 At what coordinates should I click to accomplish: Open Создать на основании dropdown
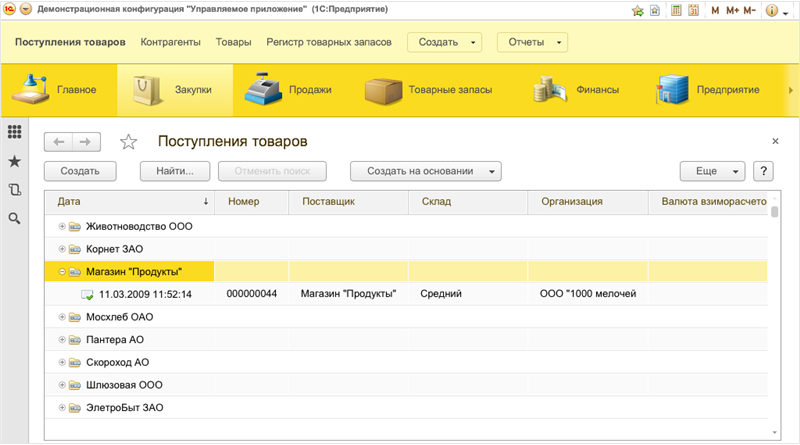pyautogui.click(x=426, y=171)
